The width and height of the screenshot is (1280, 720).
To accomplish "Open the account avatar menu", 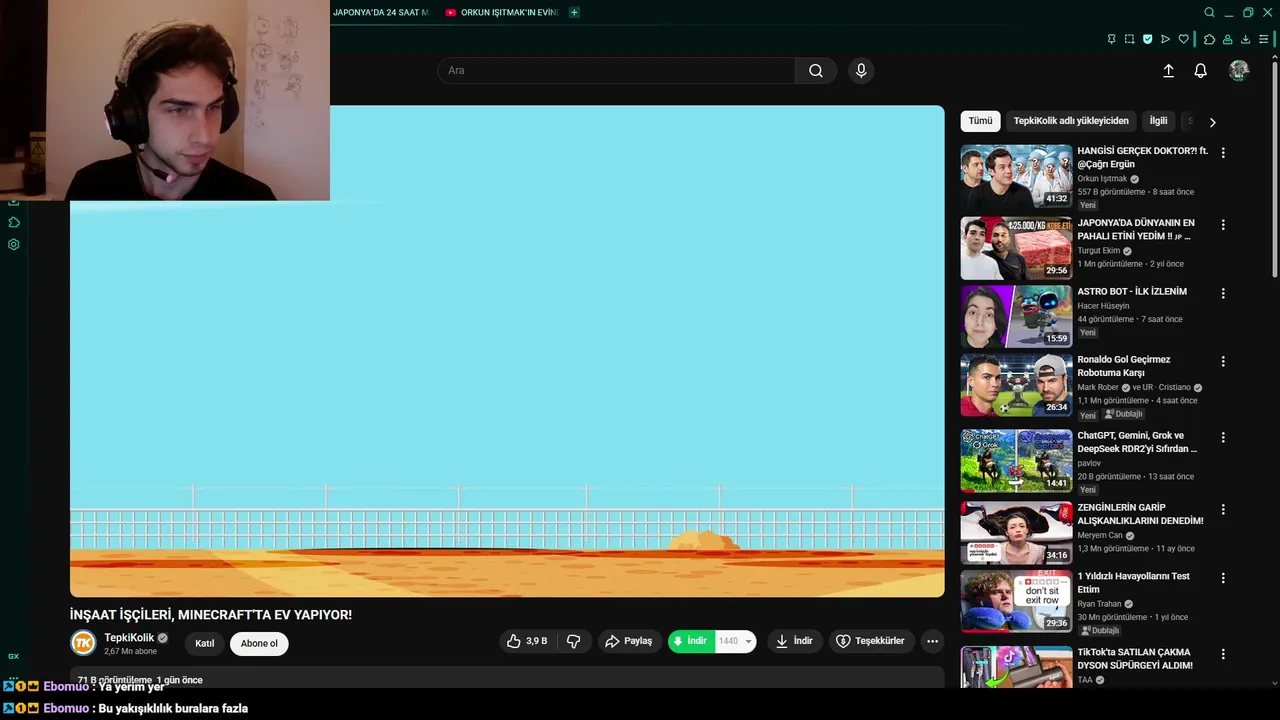I will tap(1239, 70).
